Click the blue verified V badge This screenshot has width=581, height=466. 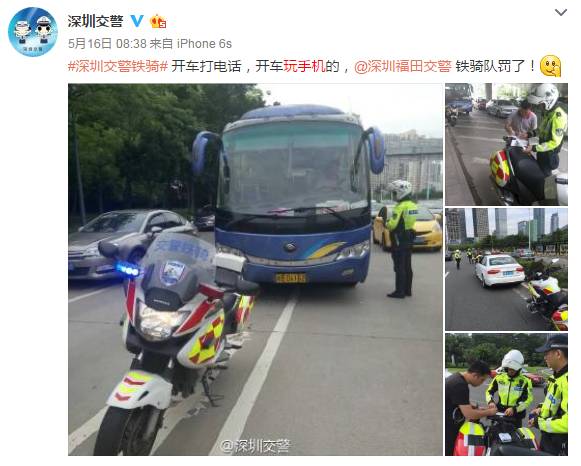pyautogui.click(x=137, y=21)
